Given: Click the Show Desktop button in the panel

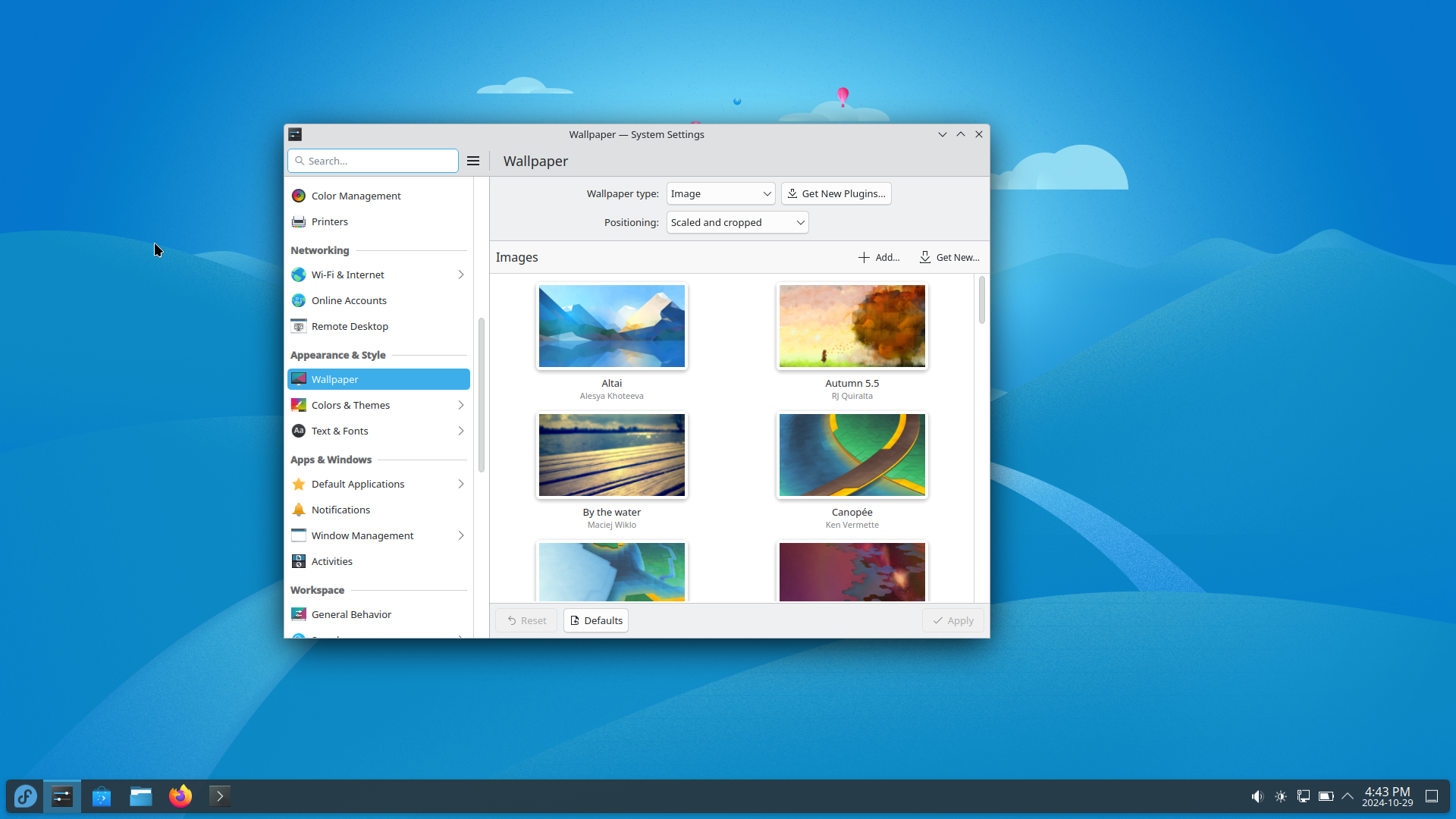Looking at the screenshot, I should pos(1432,796).
